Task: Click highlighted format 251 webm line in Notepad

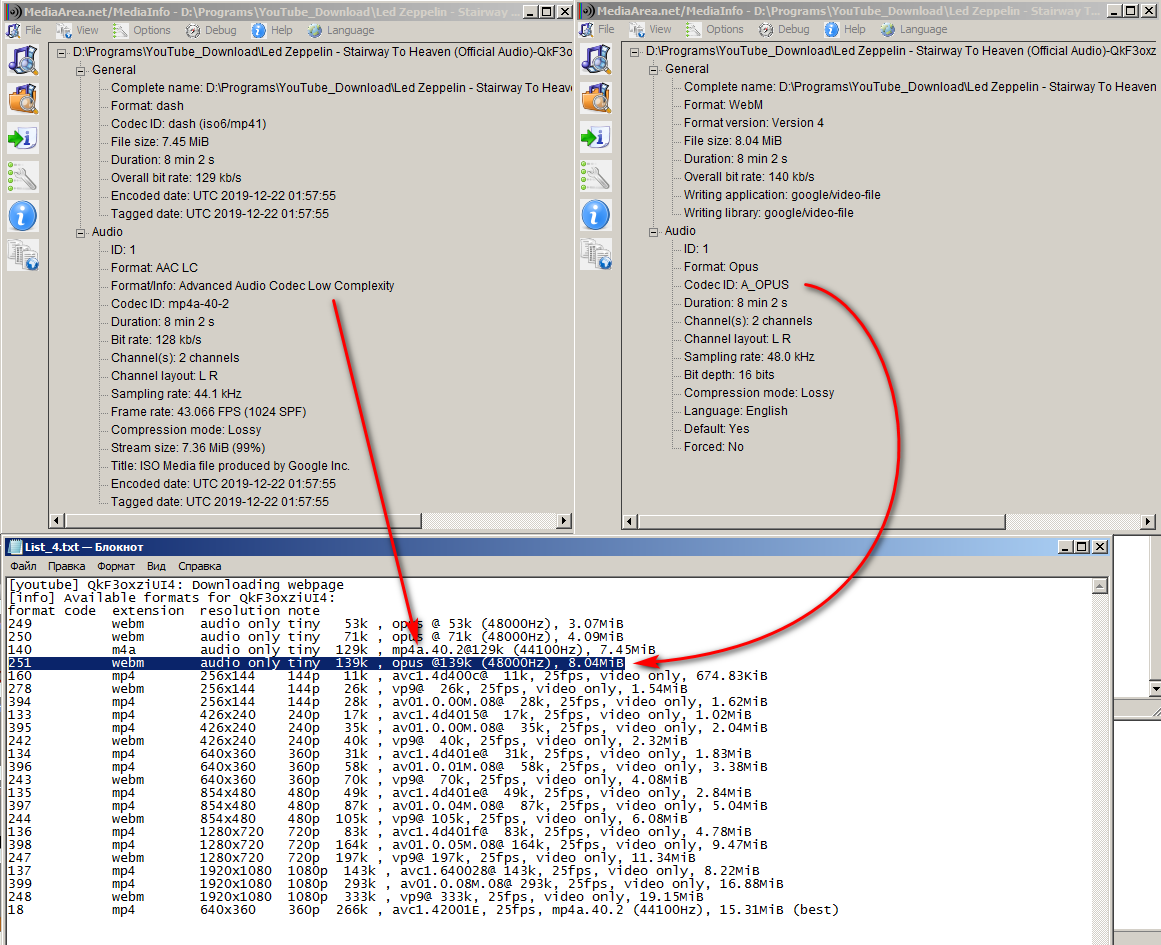Action: coord(316,663)
